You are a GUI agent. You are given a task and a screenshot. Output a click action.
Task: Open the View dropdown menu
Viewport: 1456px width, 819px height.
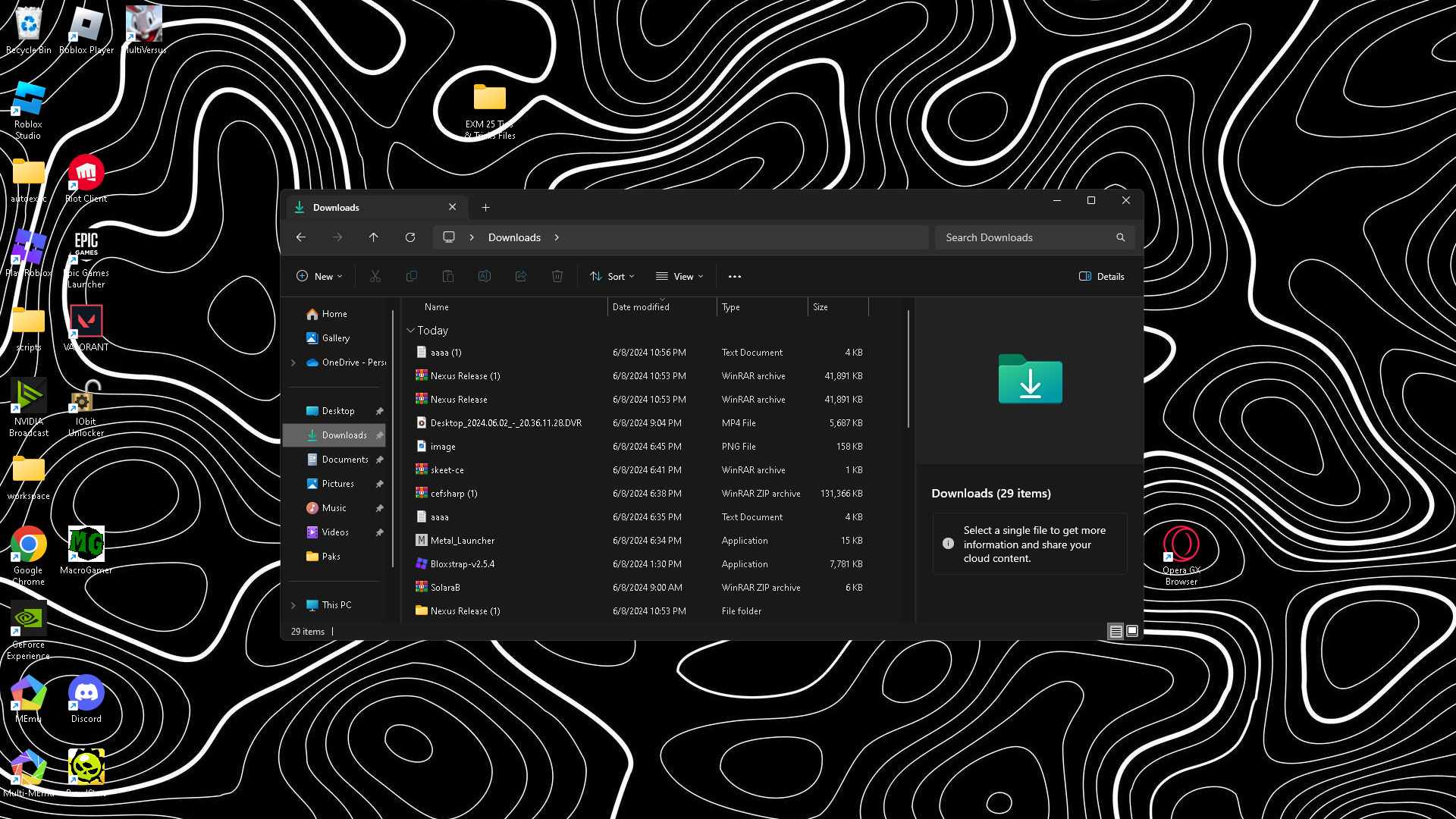click(x=679, y=277)
